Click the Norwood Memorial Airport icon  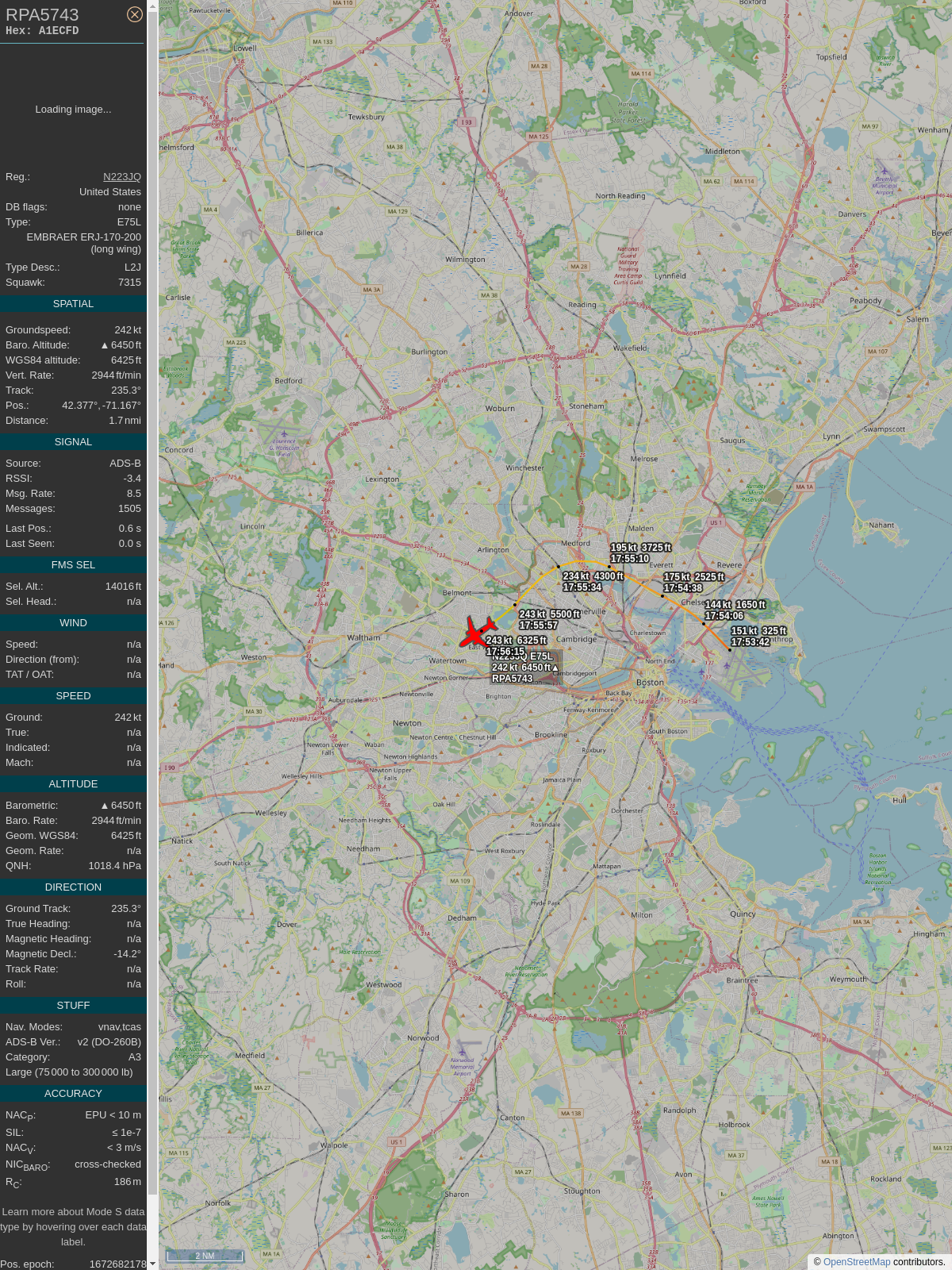tap(462, 1051)
